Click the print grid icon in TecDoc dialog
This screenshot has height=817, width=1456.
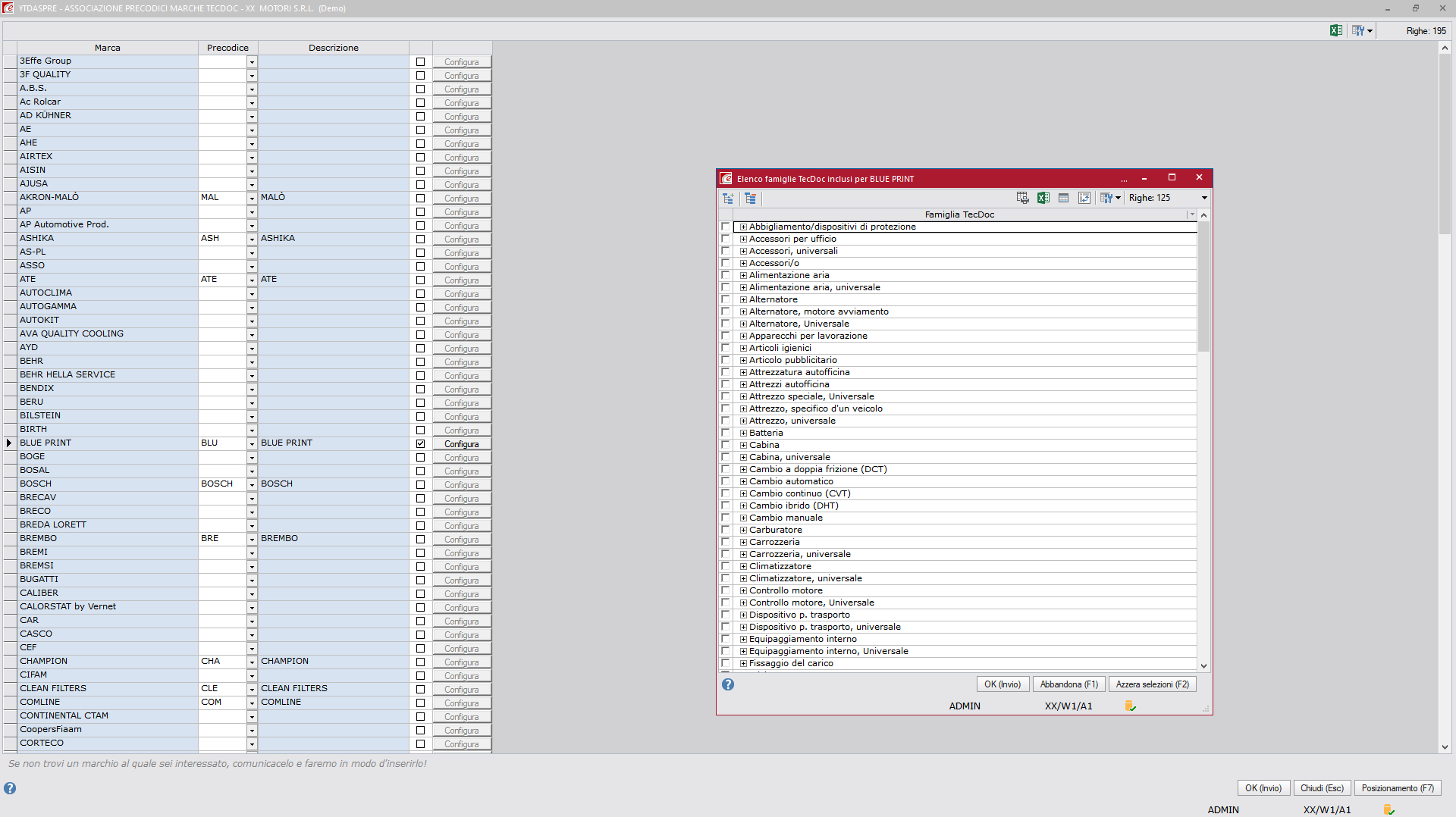[x=1023, y=198]
